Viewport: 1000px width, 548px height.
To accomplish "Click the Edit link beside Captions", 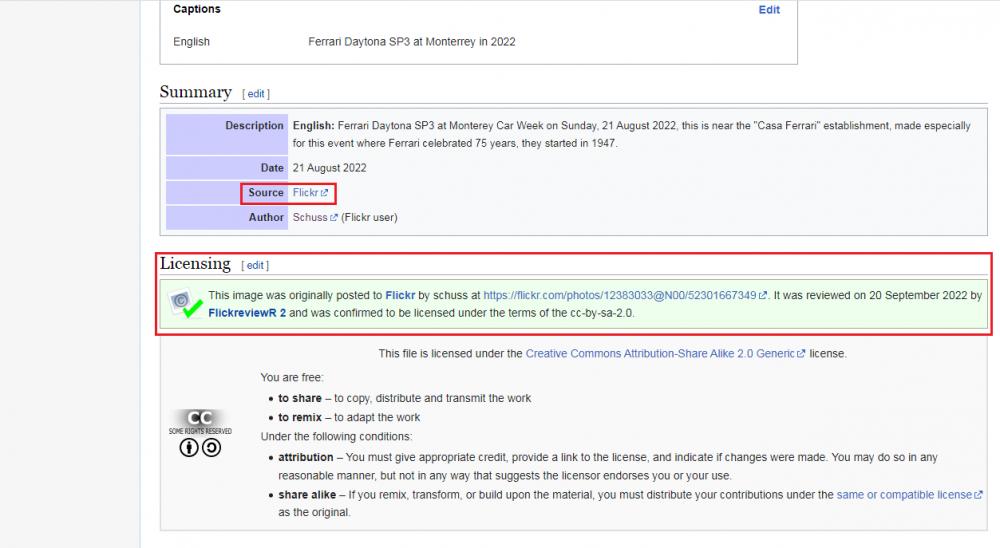I will [768, 10].
